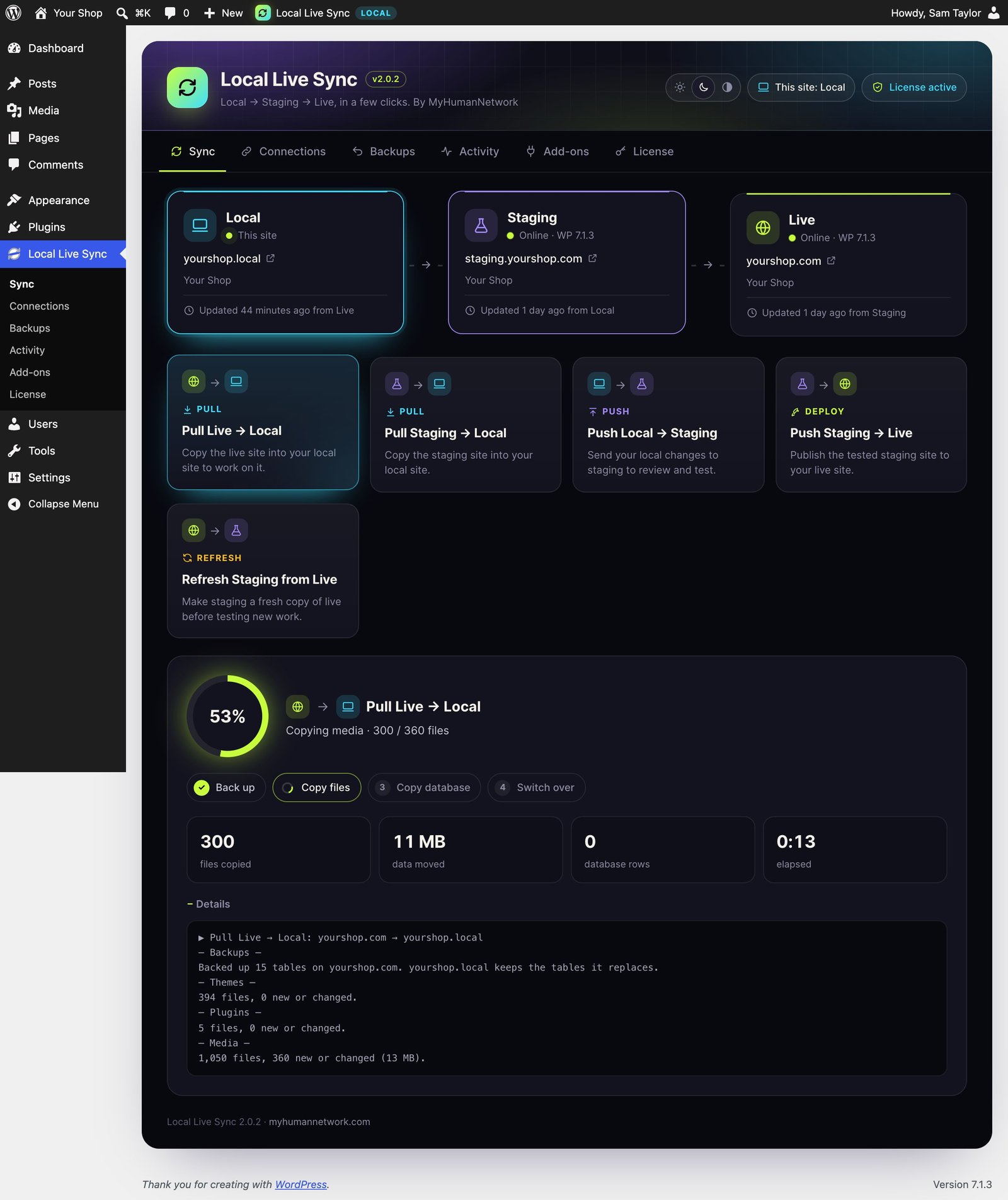Click the Copy files progress step

click(x=317, y=788)
